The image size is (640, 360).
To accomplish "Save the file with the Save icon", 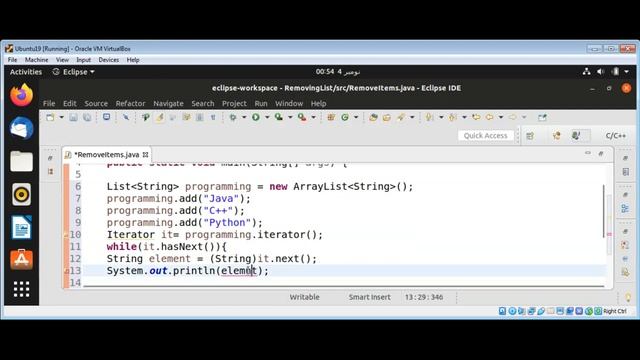I will click(73, 118).
